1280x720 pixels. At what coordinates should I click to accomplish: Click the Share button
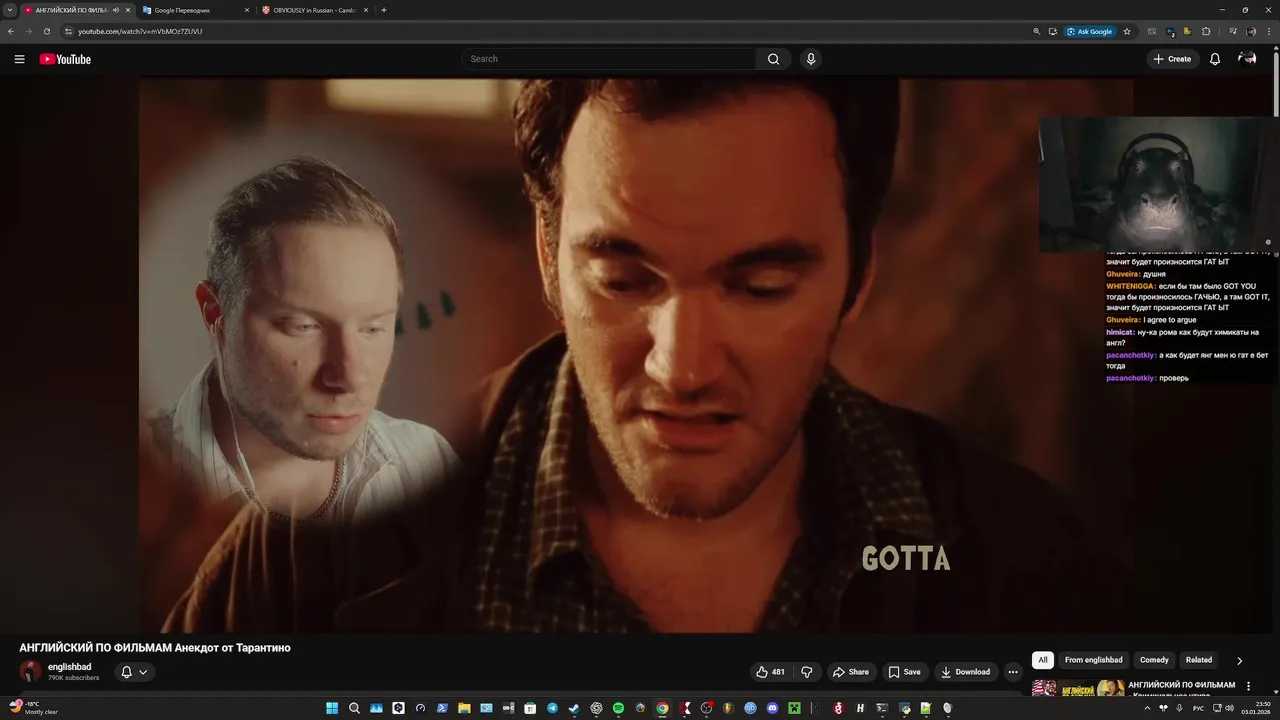coord(851,672)
